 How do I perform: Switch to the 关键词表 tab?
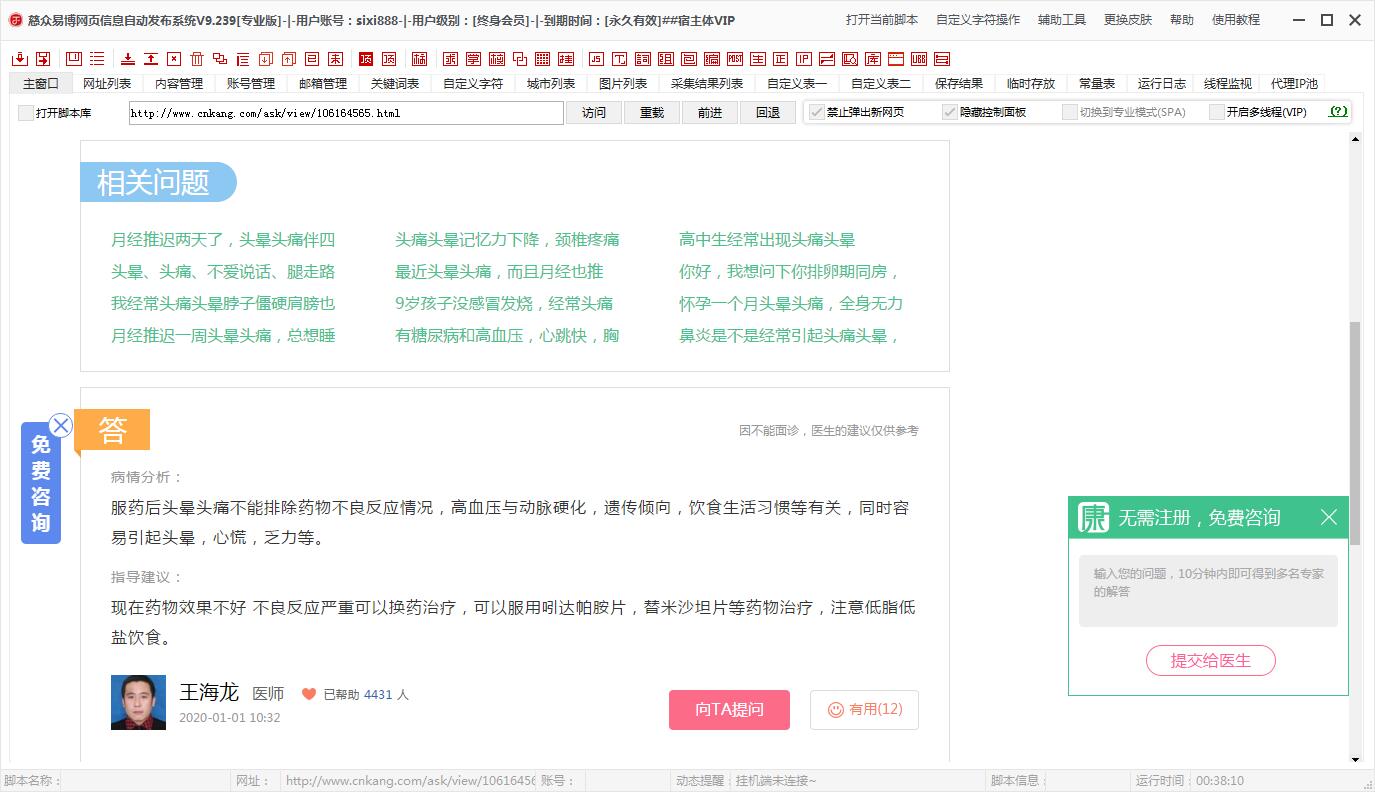395,84
